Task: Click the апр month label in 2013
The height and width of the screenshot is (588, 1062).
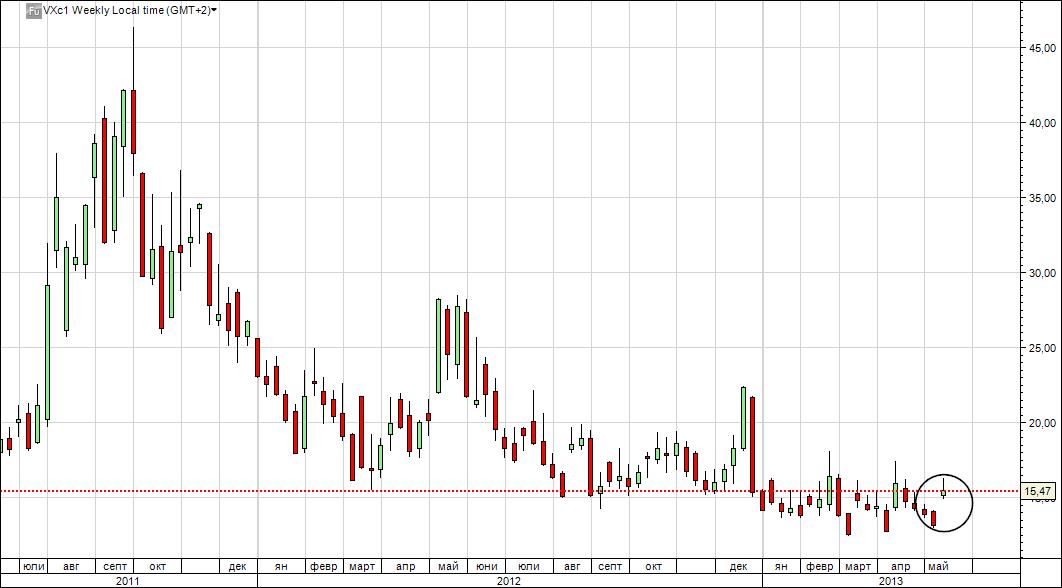Action: coord(900,566)
